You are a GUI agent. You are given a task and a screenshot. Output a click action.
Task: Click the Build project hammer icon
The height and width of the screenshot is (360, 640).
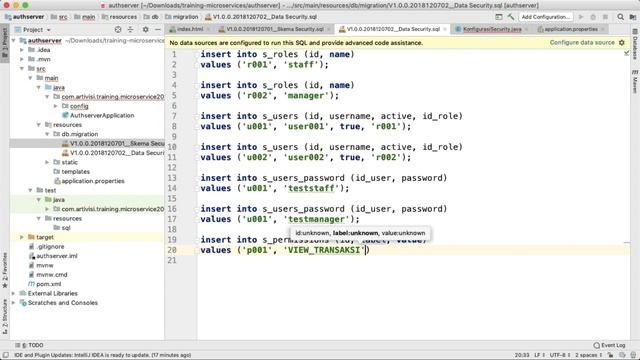[x=511, y=17]
